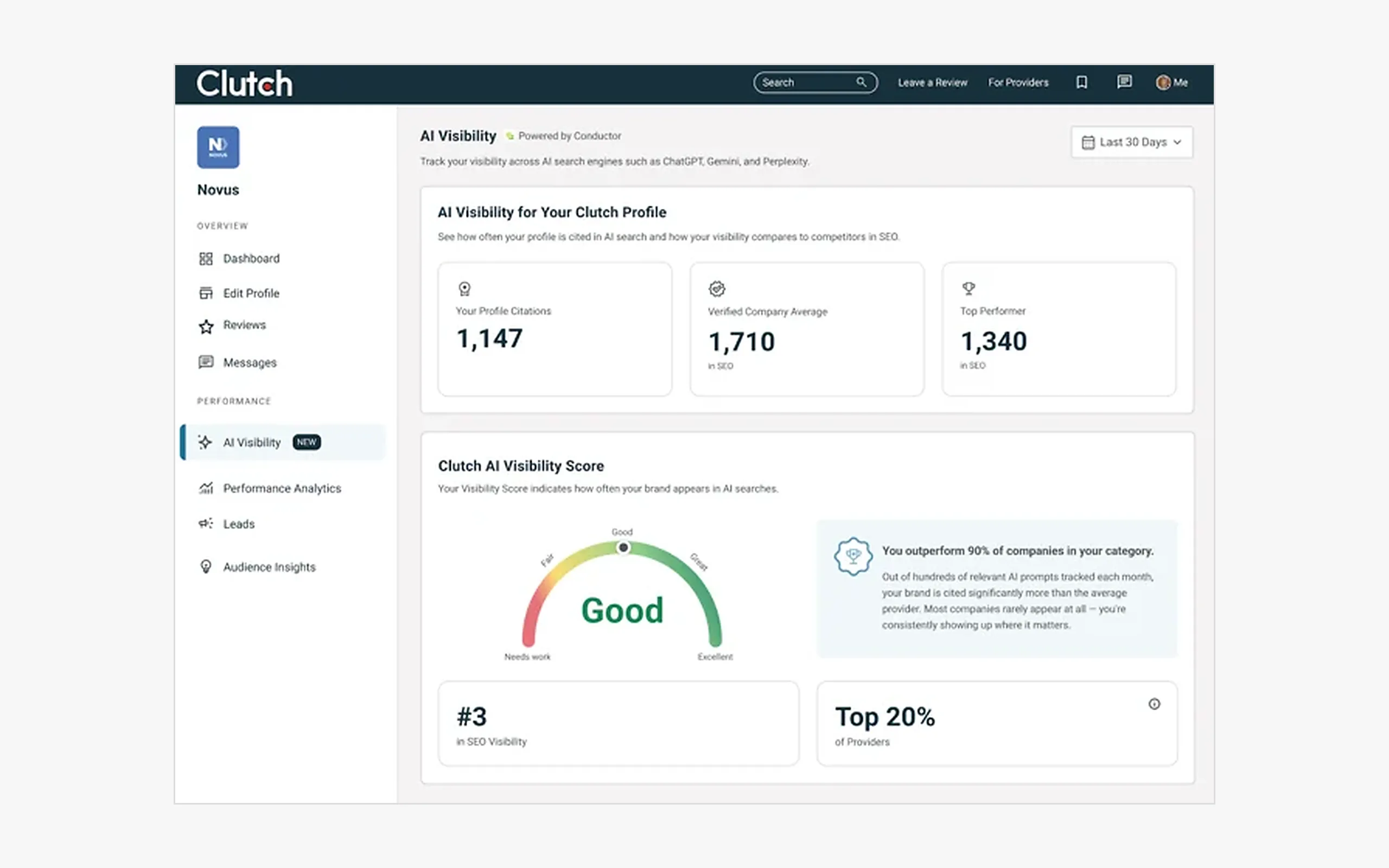The image size is (1389, 868).
Task: Open the Leads section
Action: 239,524
